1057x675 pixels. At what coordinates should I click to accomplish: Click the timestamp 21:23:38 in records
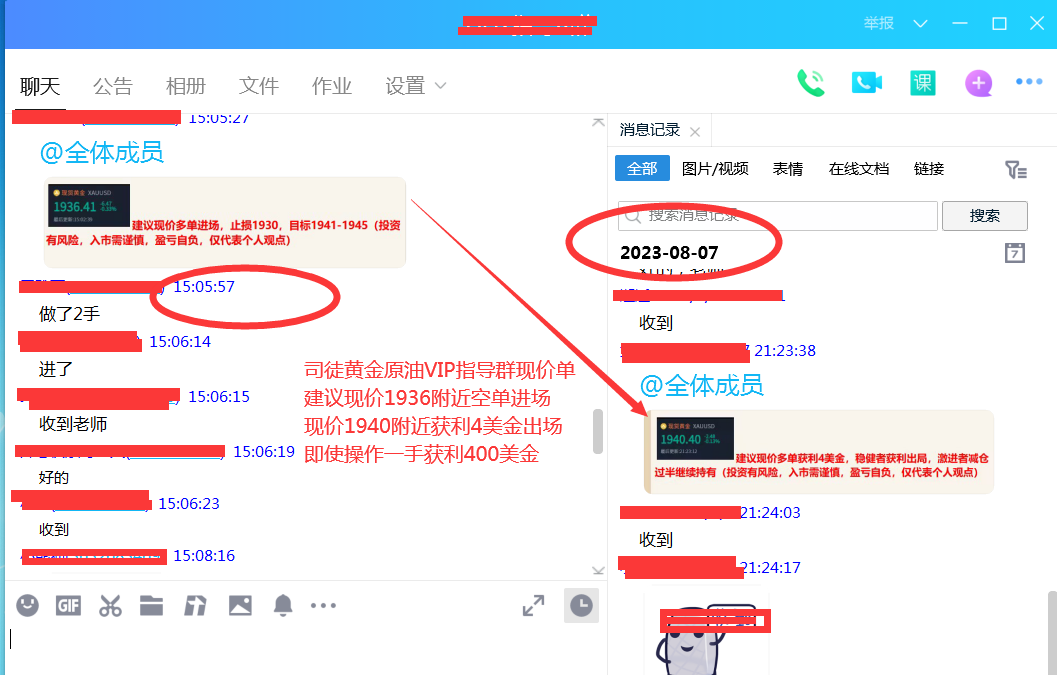pyautogui.click(x=785, y=351)
